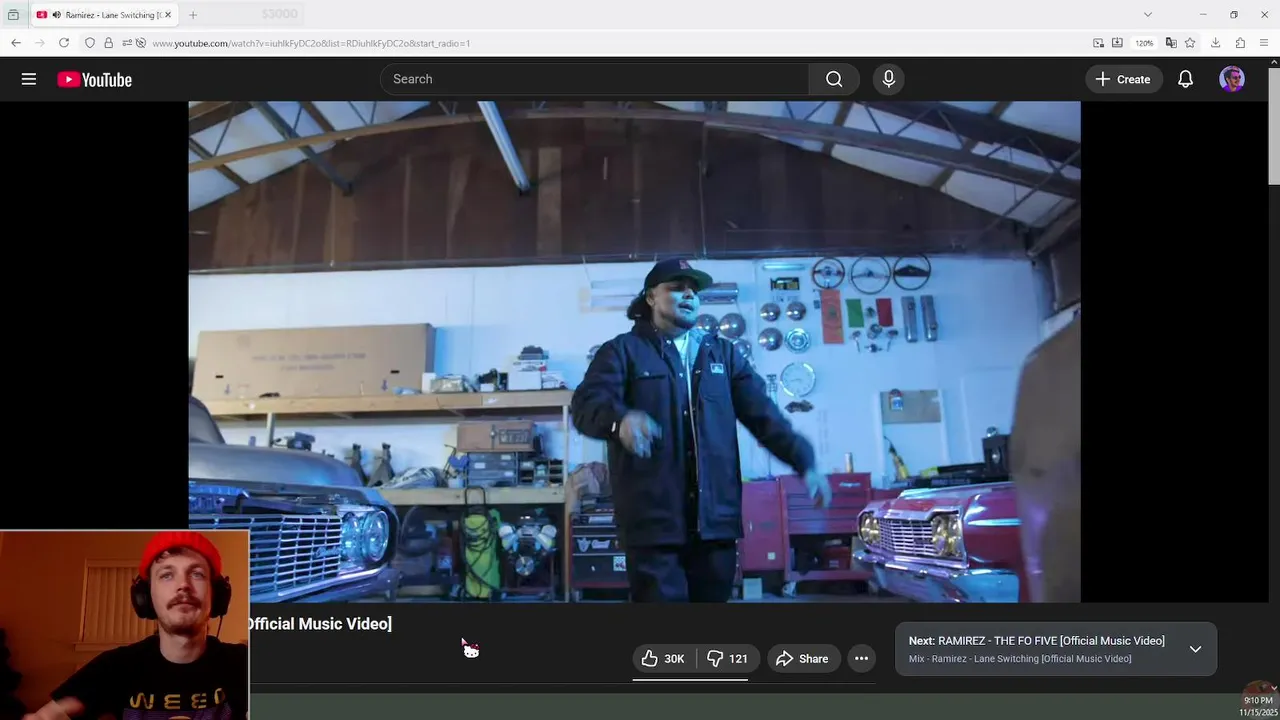Image resolution: width=1280 pixels, height=720 pixels.
Task: Open the account avatar menu
Action: click(1232, 79)
